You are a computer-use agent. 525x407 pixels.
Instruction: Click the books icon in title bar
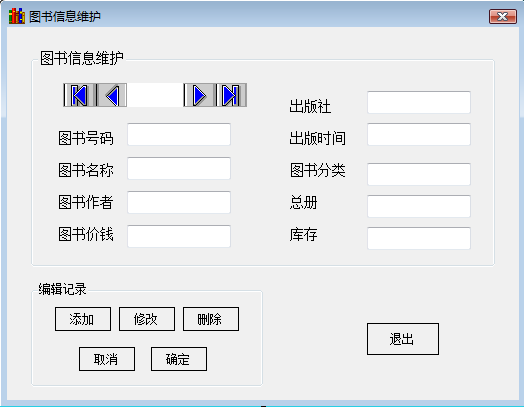[x=17, y=16]
